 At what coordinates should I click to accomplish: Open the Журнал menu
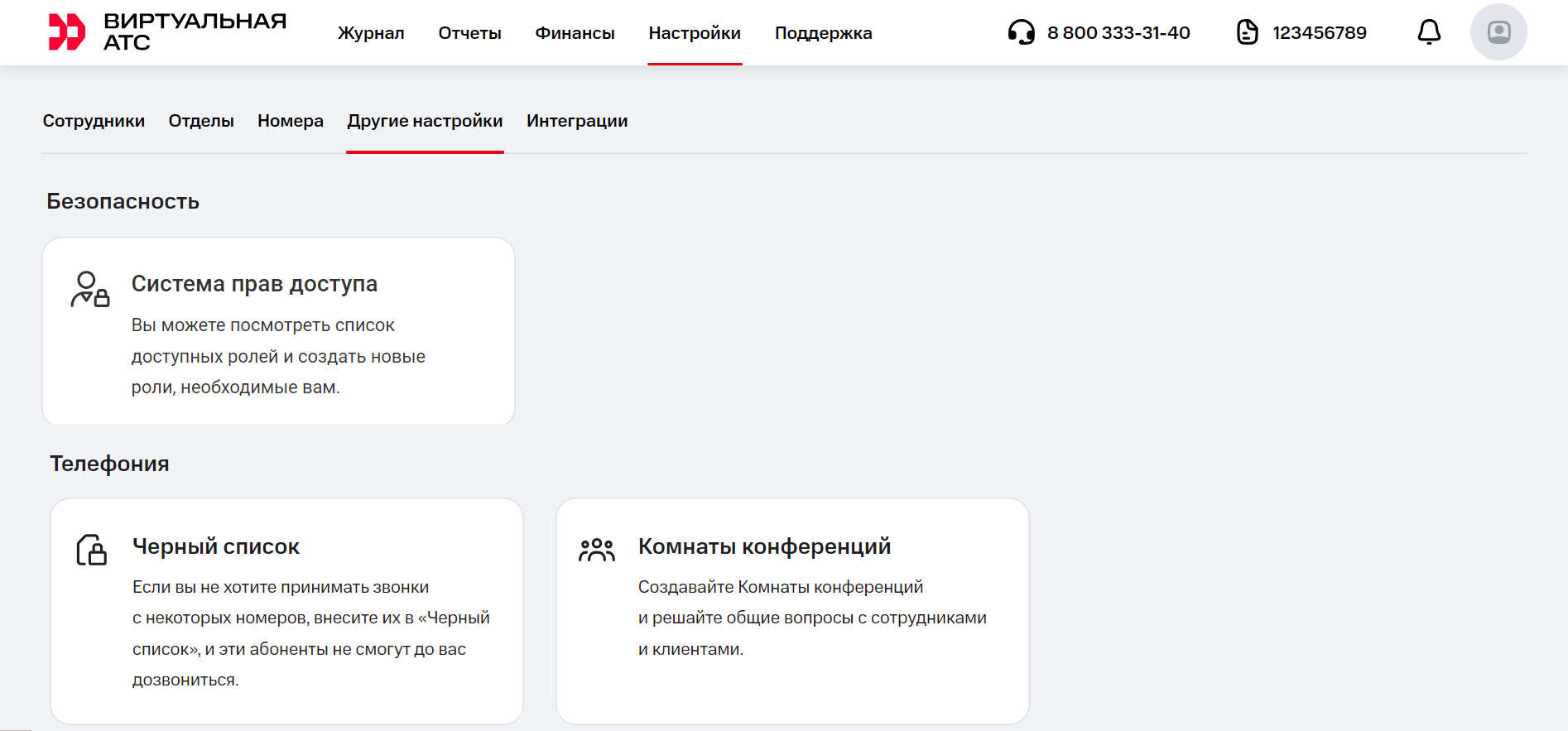coord(371,33)
